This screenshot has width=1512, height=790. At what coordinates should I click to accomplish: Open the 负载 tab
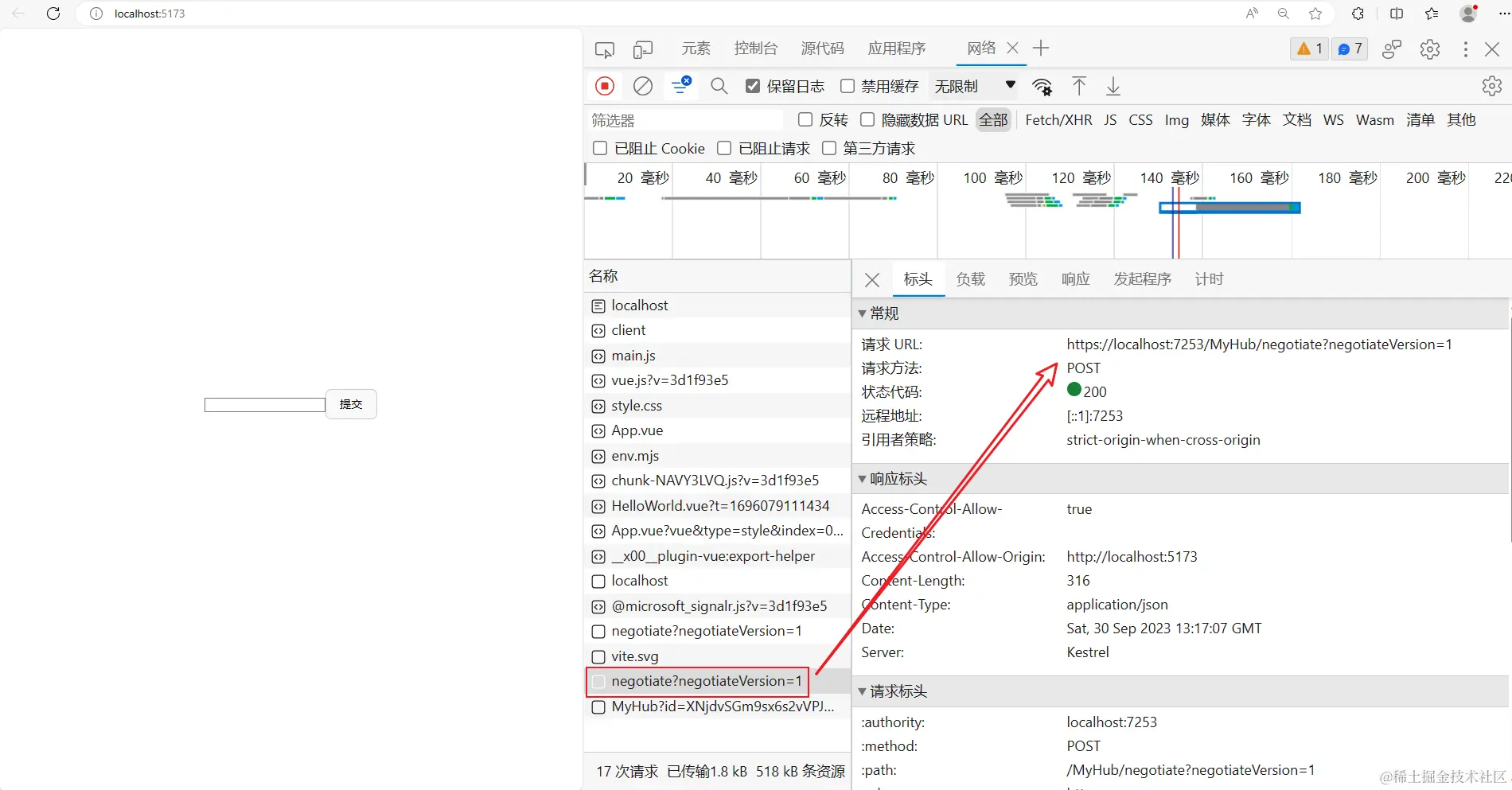971,279
